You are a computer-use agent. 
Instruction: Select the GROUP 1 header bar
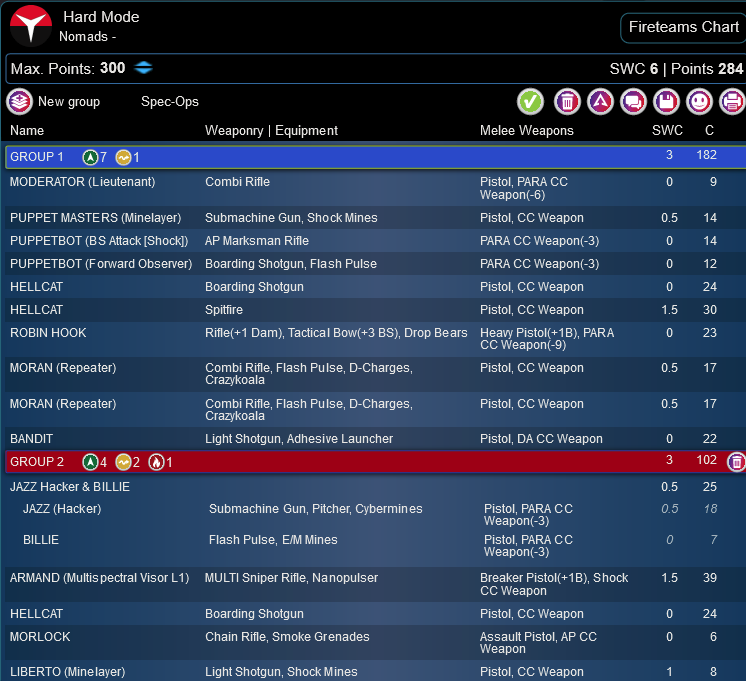tap(375, 157)
